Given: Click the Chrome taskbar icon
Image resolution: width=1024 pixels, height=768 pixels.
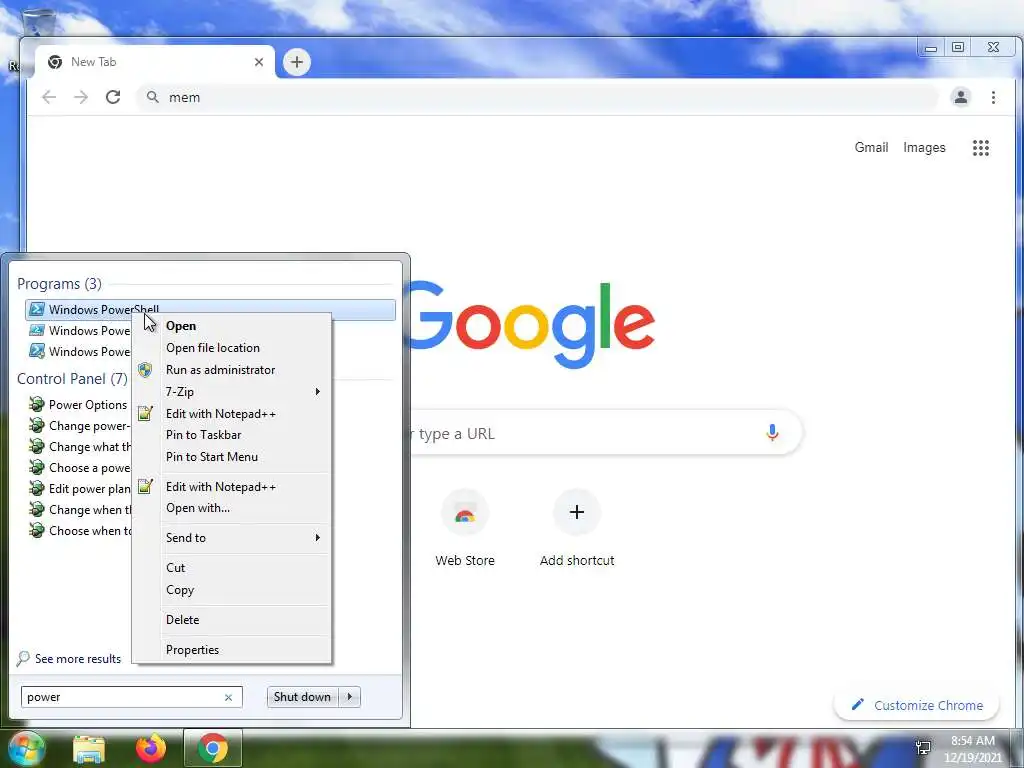Looking at the screenshot, I should [x=213, y=748].
